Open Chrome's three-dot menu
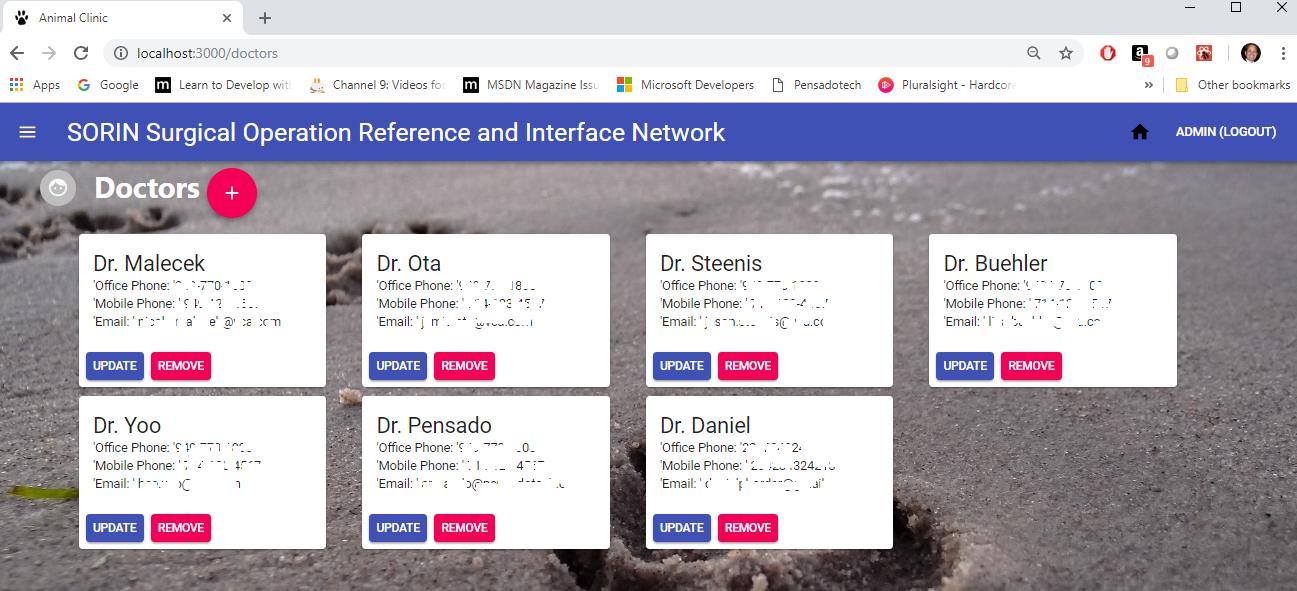Screen dimensions: 1297x591 pyautogui.click(x=1282, y=53)
